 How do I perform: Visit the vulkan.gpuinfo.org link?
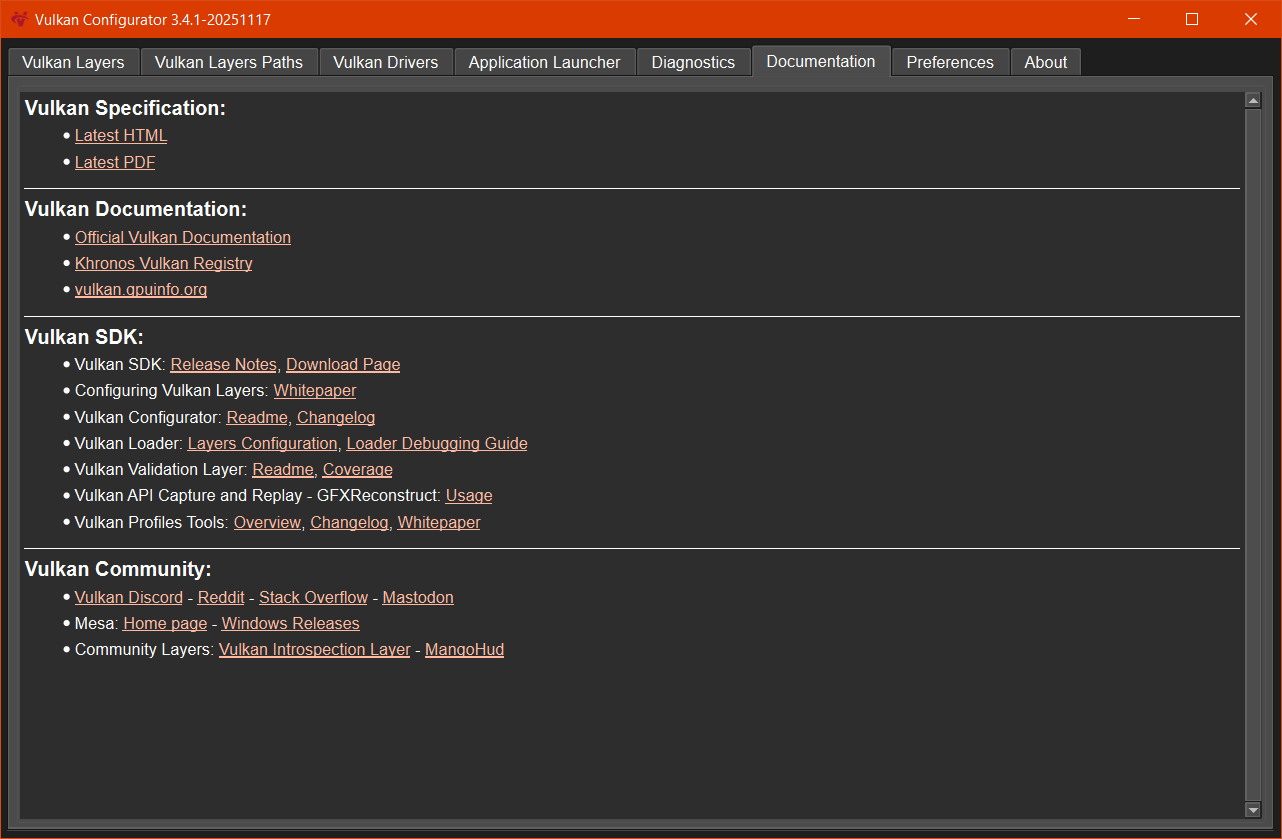coord(141,290)
